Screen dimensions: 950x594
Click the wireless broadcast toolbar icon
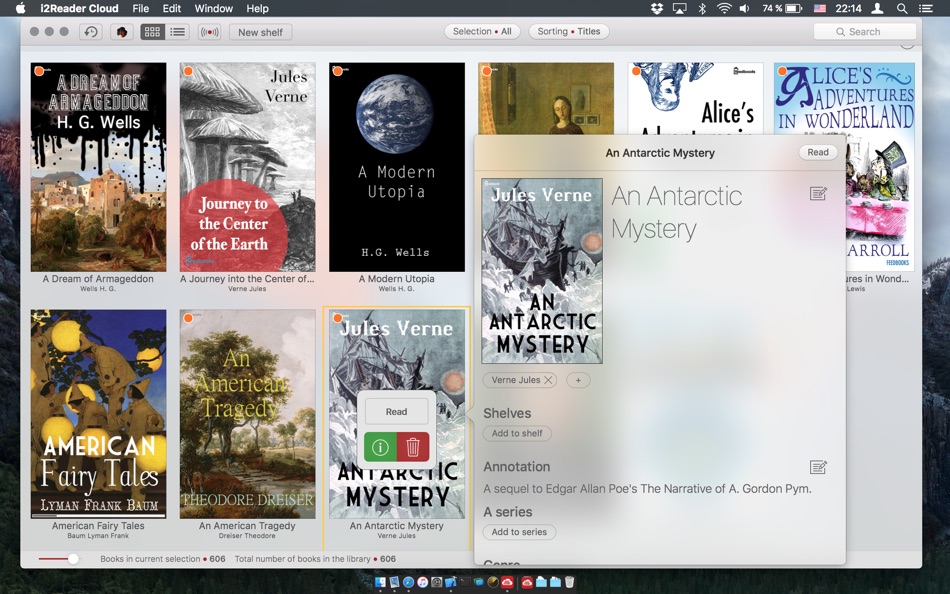pos(209,32)
